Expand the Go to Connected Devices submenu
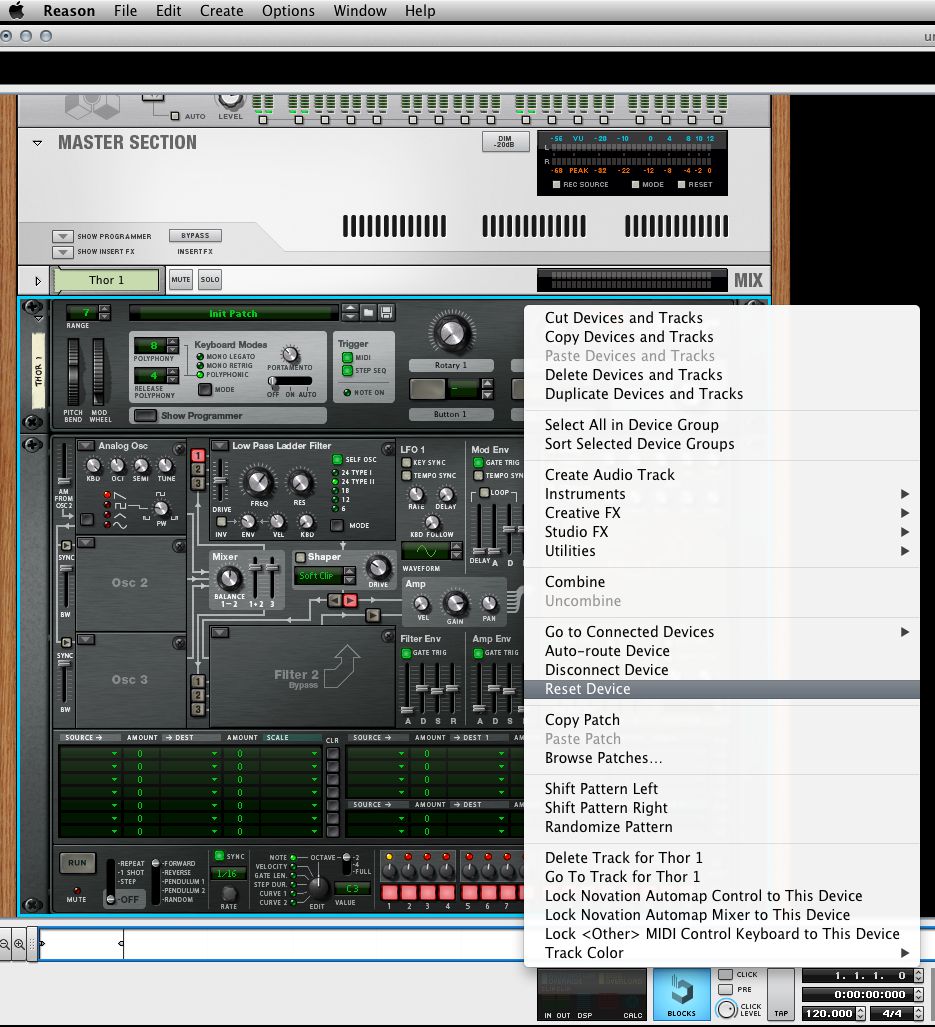Image resolution: width=935 pixels, height=1027 pixels. [722, 632]
